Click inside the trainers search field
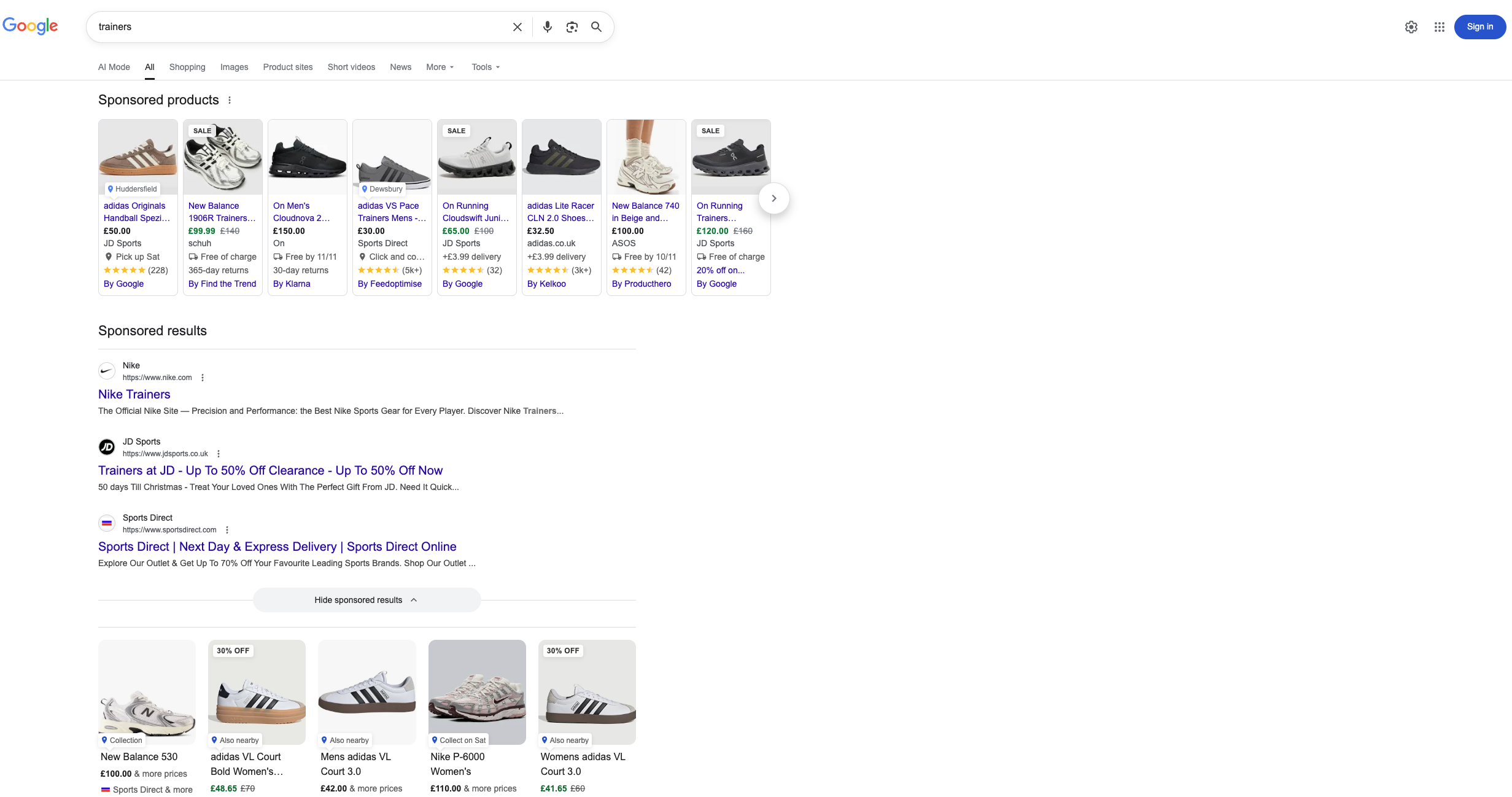Image resolution: width=1512 pixels, height=797 pixels. click(301, 27)
